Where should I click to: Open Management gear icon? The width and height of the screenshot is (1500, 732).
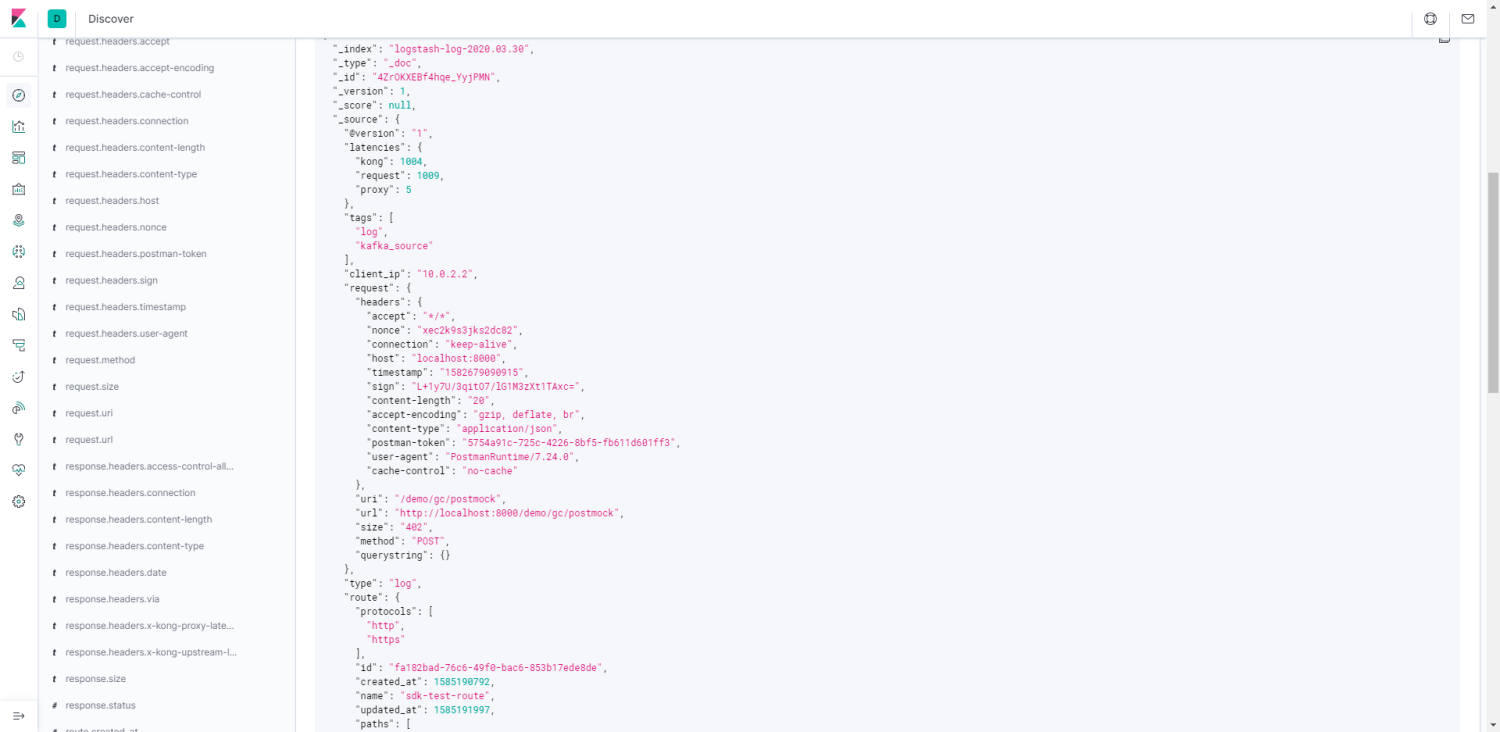pyautogui.click(x=18, y=502)
